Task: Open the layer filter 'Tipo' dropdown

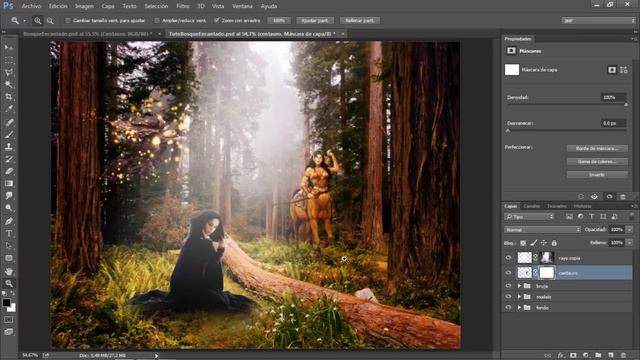Action: [x=529, y=217]
